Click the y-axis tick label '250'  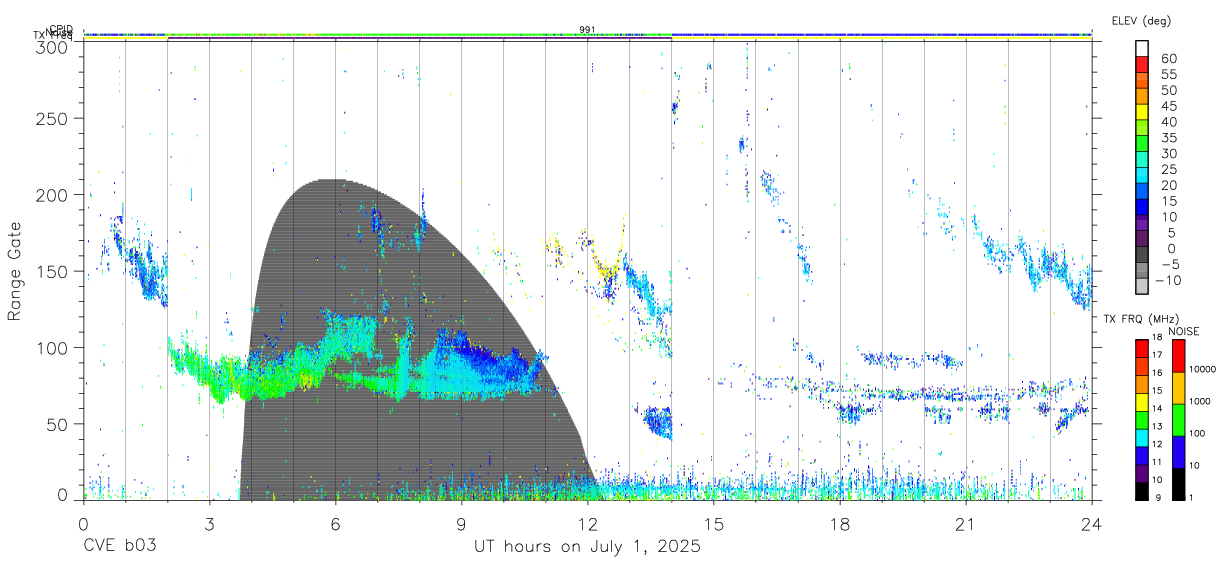click(52, 119)
